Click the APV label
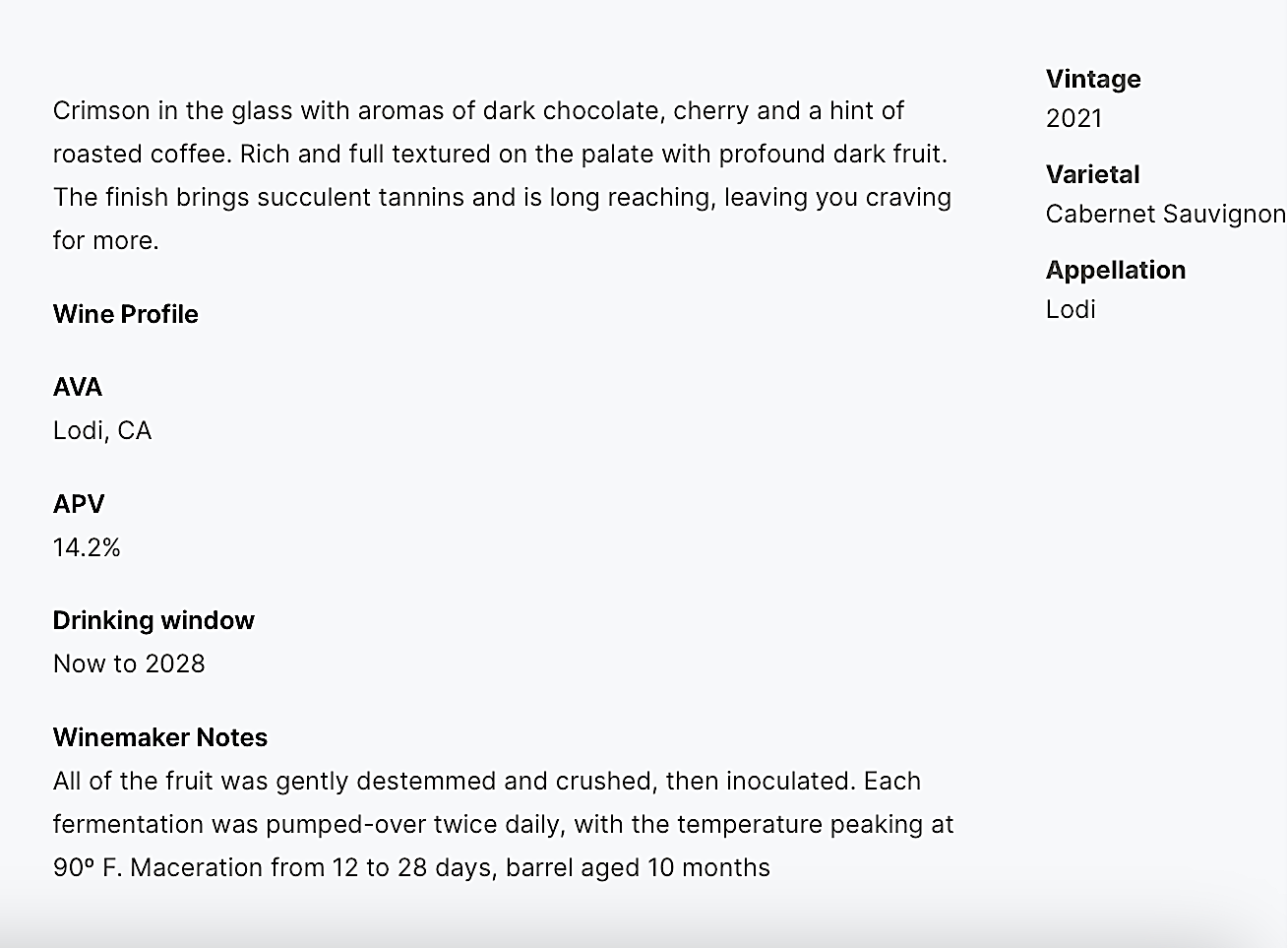 click(79, 504)
